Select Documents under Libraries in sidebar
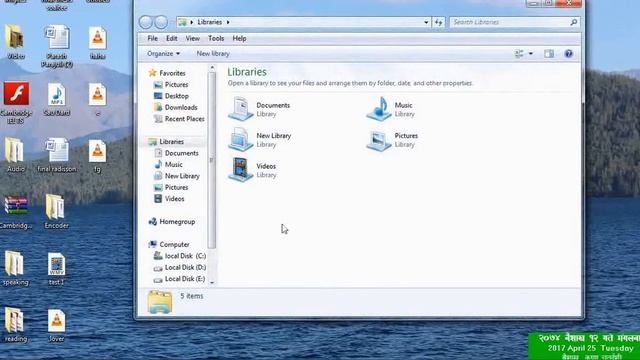This screenshot has height=360, width=640. [x=176, y=153]
